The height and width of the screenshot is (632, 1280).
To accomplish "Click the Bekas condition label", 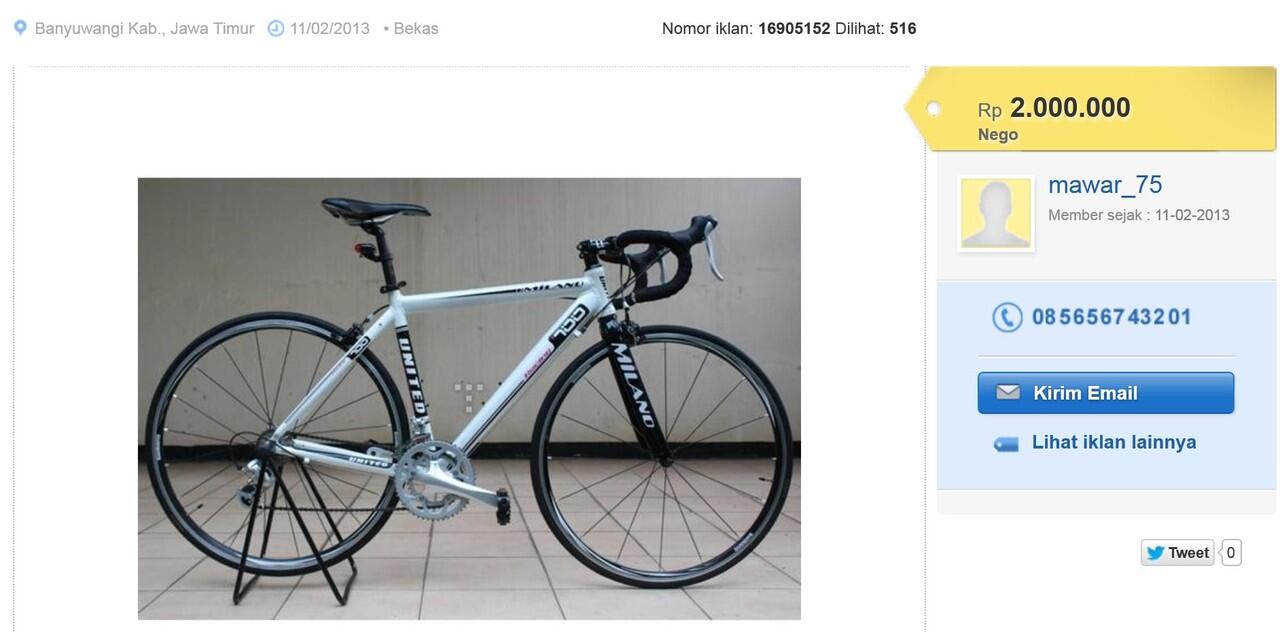I will tap(416, 28).
